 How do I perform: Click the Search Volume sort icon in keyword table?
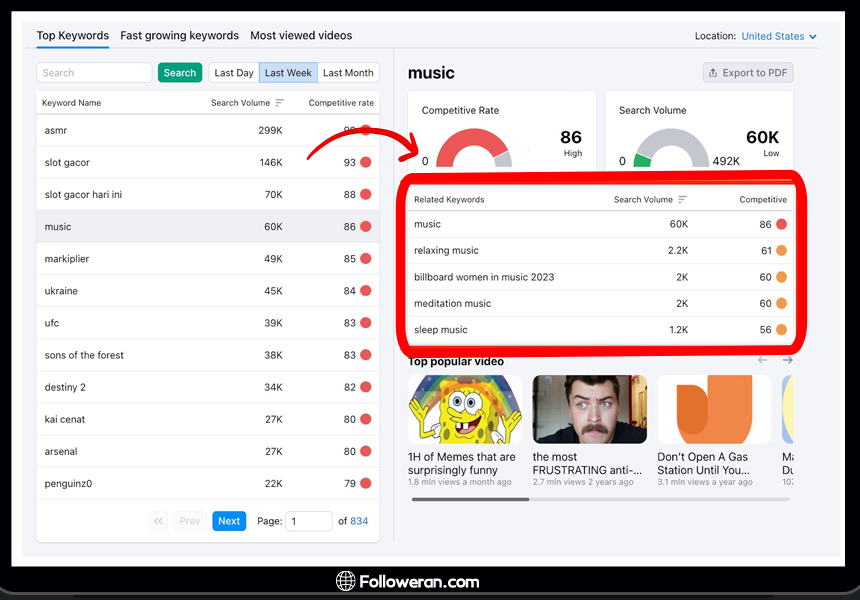280,103
